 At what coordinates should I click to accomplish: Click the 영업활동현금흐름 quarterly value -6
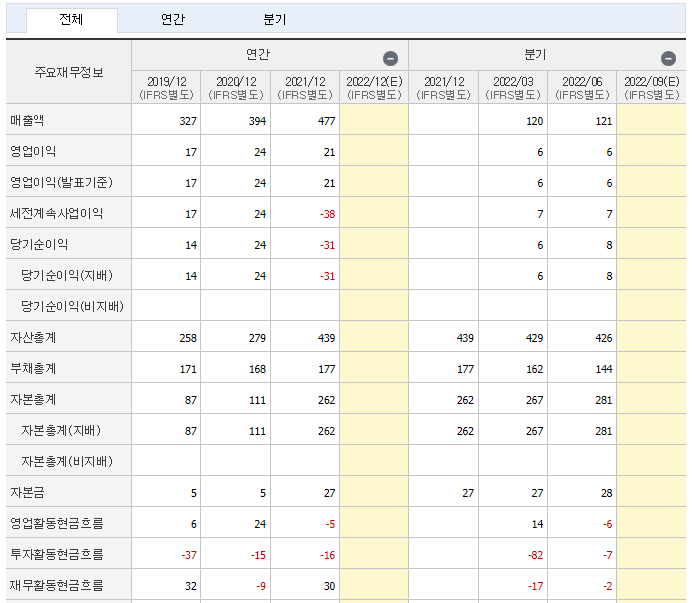[x=608, y=524]
